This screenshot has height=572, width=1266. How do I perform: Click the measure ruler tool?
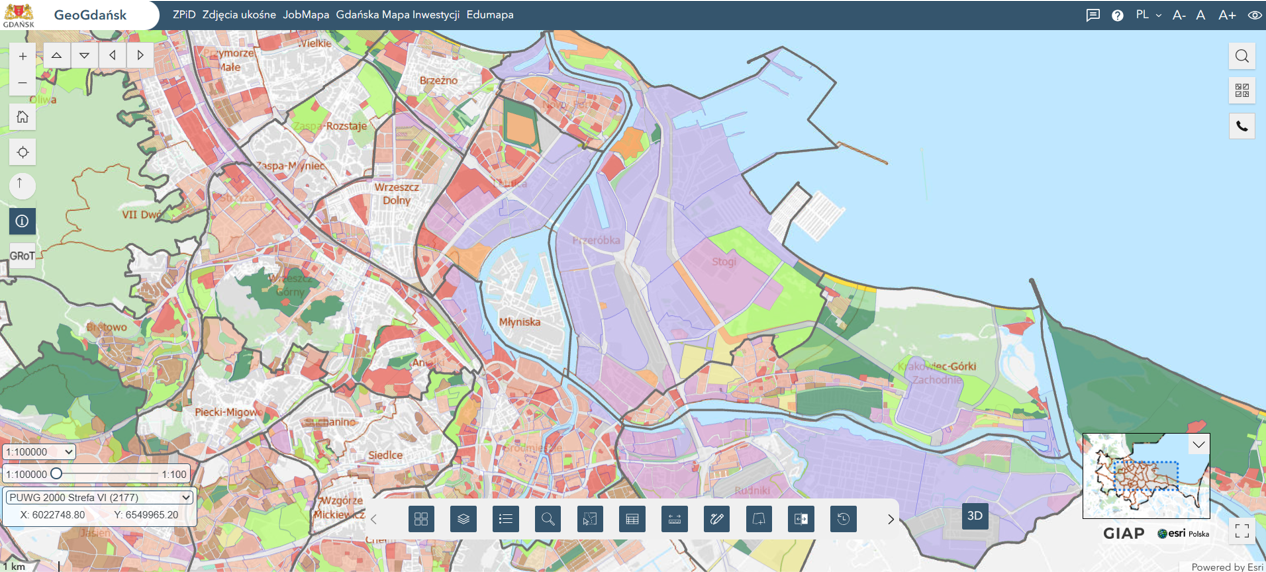pyautogui.click(x=675, y=519)
